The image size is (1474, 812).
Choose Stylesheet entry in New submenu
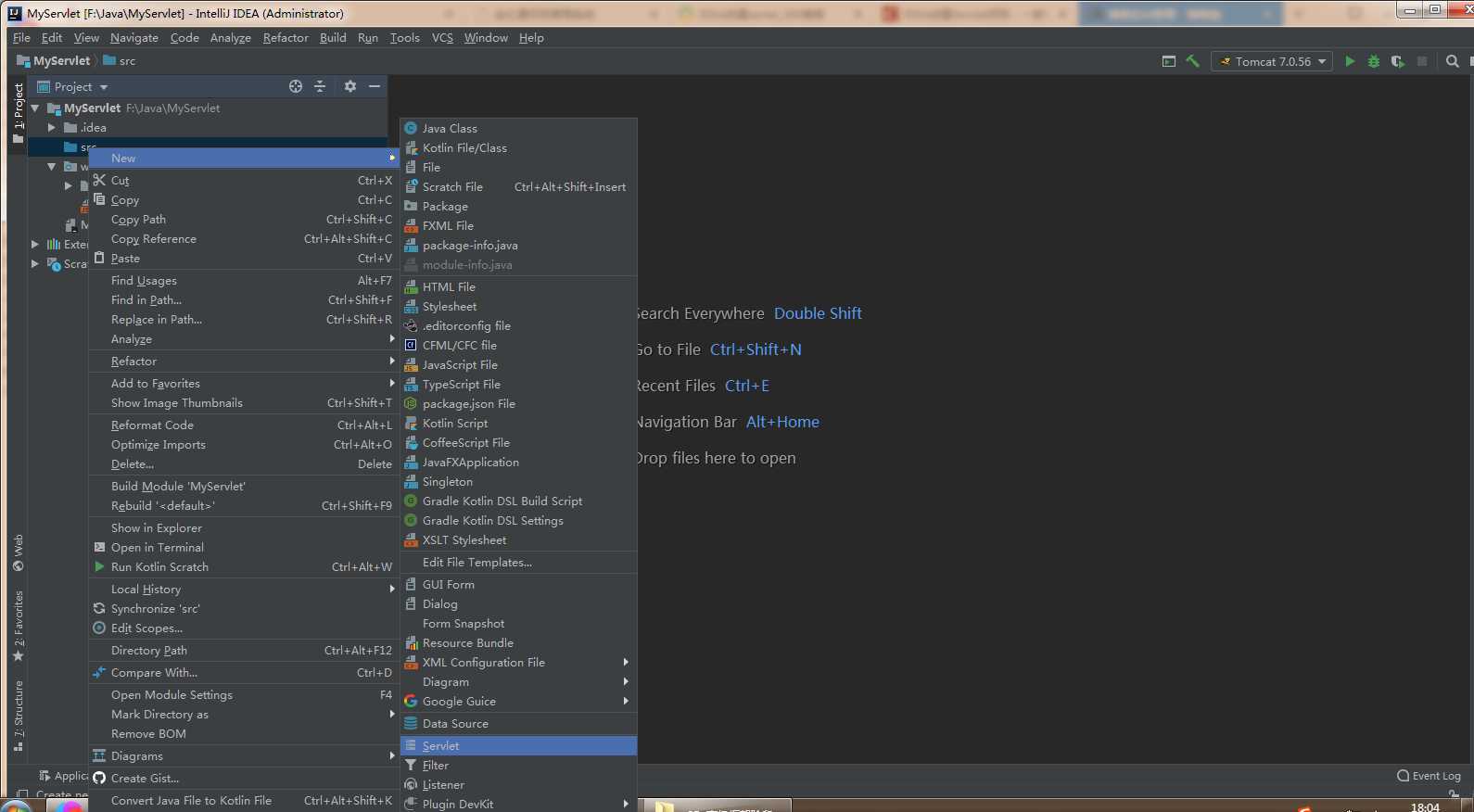point(519,307)
